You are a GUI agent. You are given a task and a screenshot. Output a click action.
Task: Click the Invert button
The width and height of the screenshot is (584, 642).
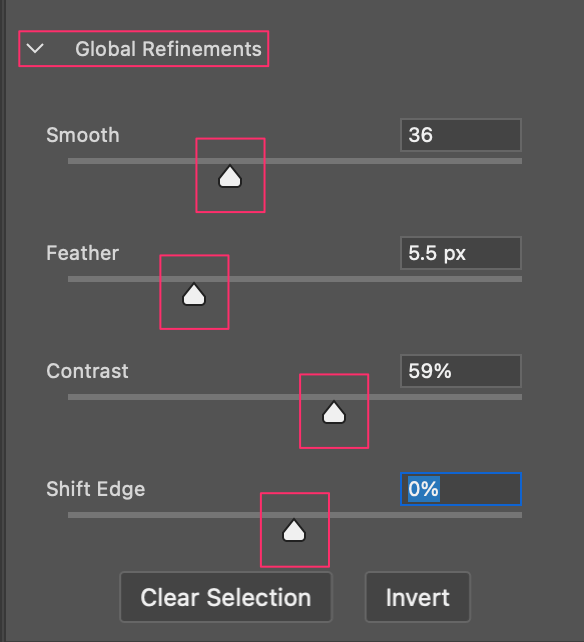pyautogui.click(x=418, y=597)
